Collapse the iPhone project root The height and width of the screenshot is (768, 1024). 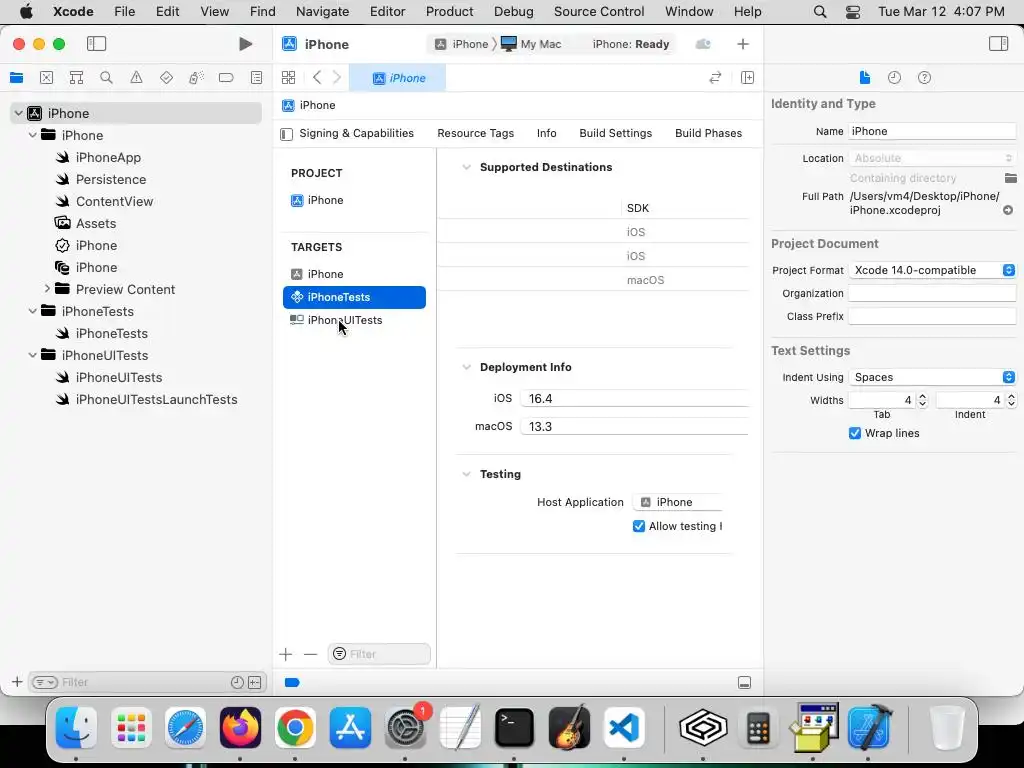coord(18,113)
